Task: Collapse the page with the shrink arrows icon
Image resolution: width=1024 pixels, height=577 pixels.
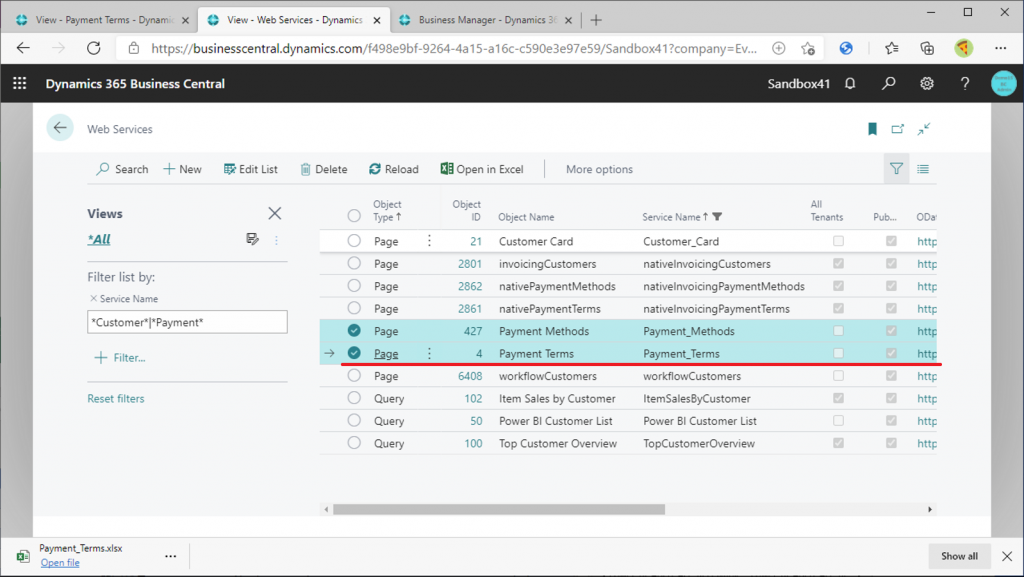Action: pos(923,129)
